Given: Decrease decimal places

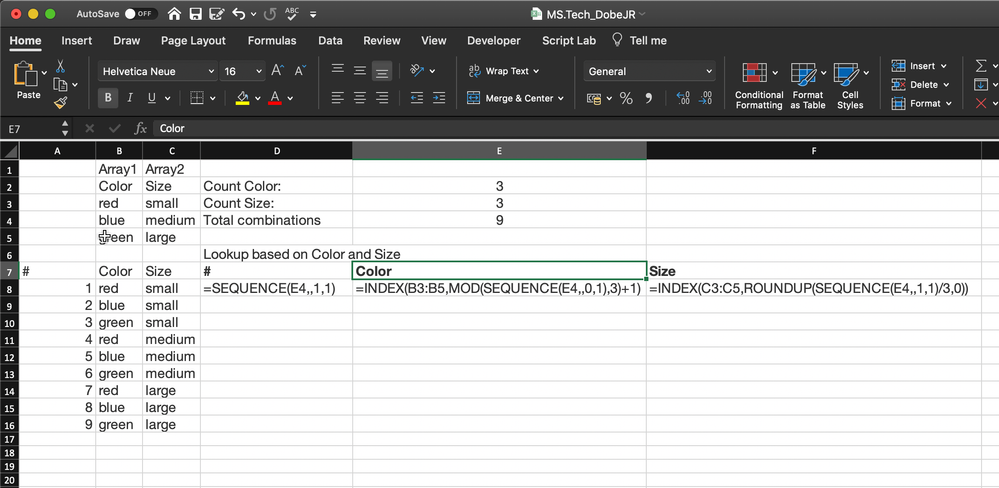Looking at the screenshot, I should click(705, 98).
